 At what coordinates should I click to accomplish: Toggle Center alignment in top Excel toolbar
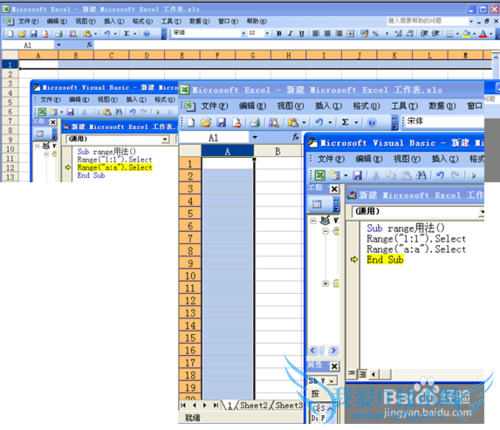pos(327,33)
